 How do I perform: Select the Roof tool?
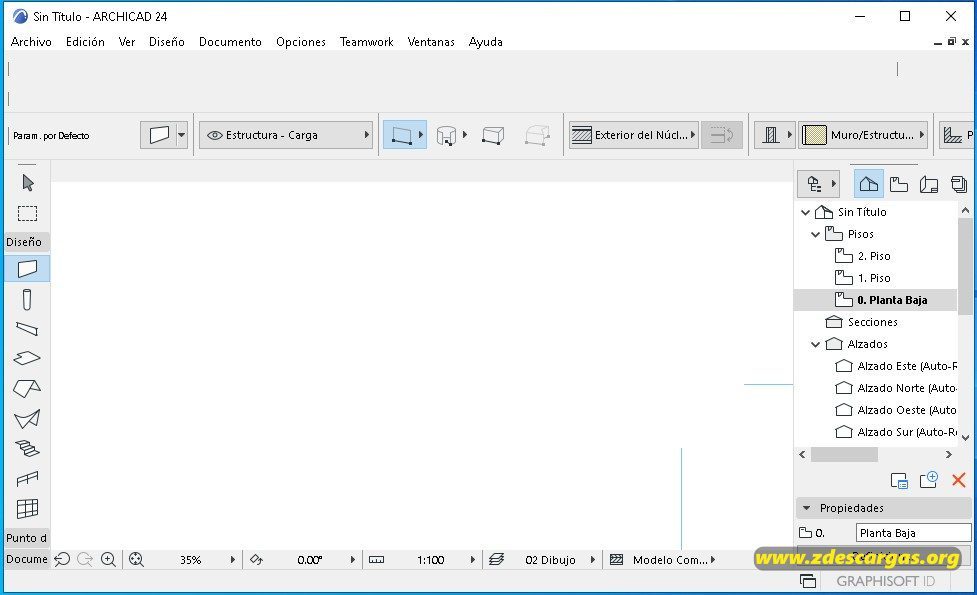pyautogui.click(x=27, y=388)
